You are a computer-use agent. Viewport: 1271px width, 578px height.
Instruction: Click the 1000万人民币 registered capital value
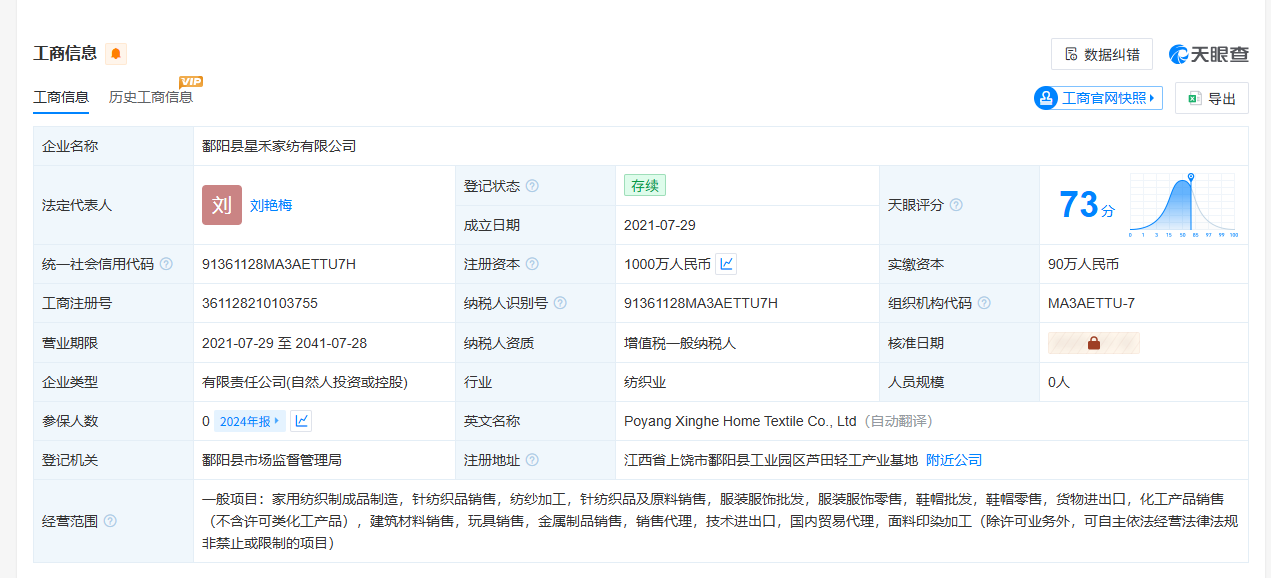click(x=667, y=264)
